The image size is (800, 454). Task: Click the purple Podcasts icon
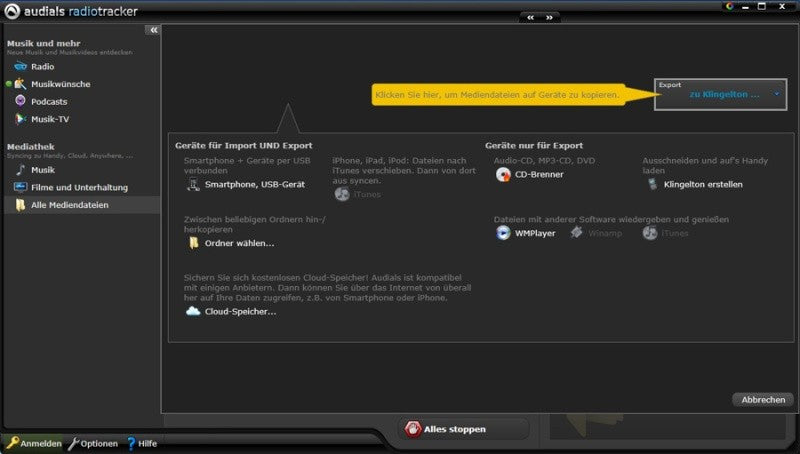point(20,100)
